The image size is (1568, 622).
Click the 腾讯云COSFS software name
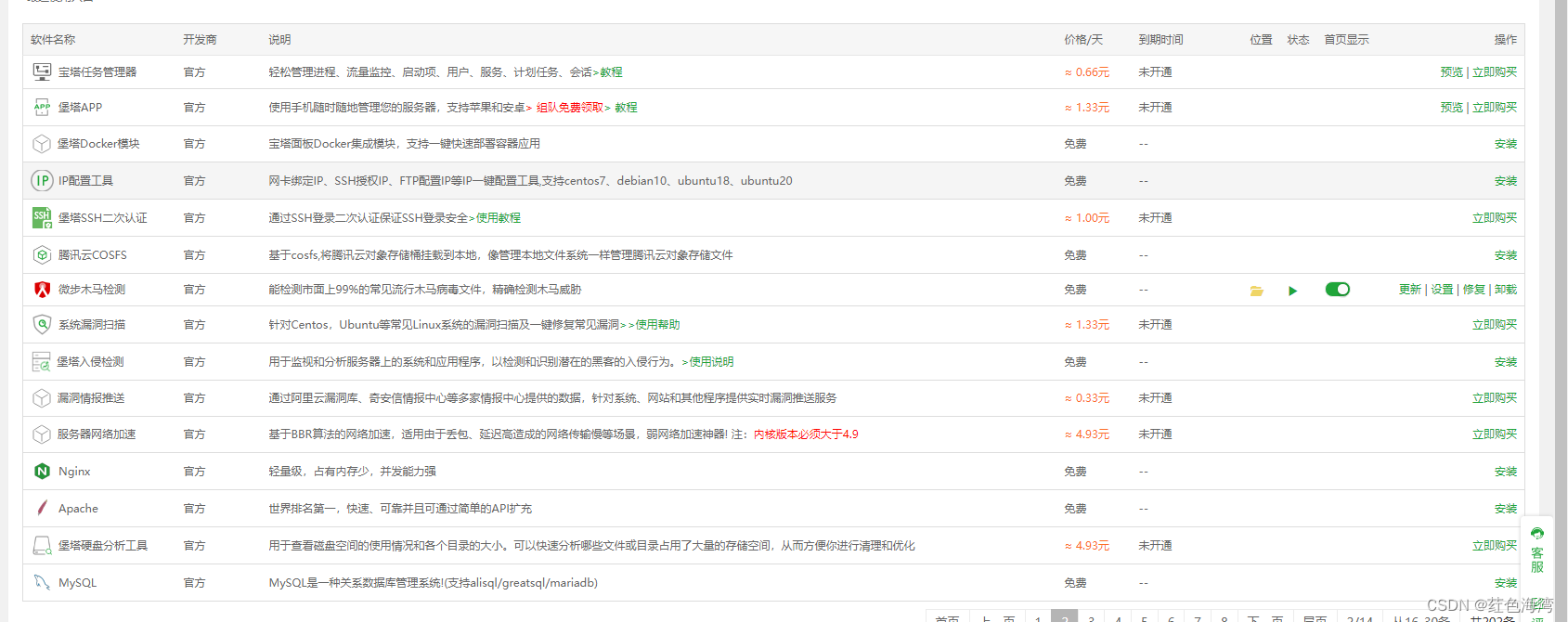coord(92,255)
